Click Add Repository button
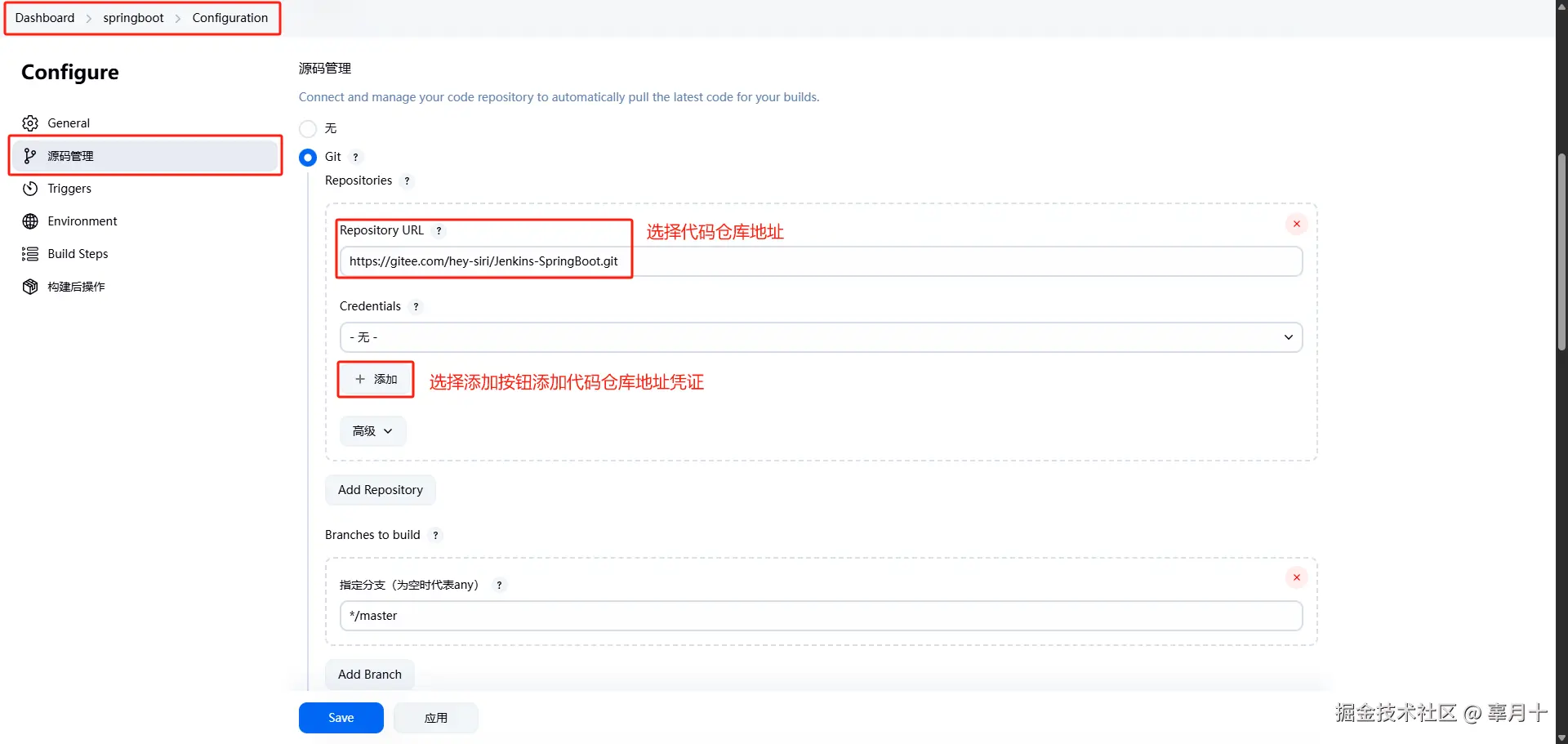This screenshot has height=744, width=1568. (x=381, y=490)
